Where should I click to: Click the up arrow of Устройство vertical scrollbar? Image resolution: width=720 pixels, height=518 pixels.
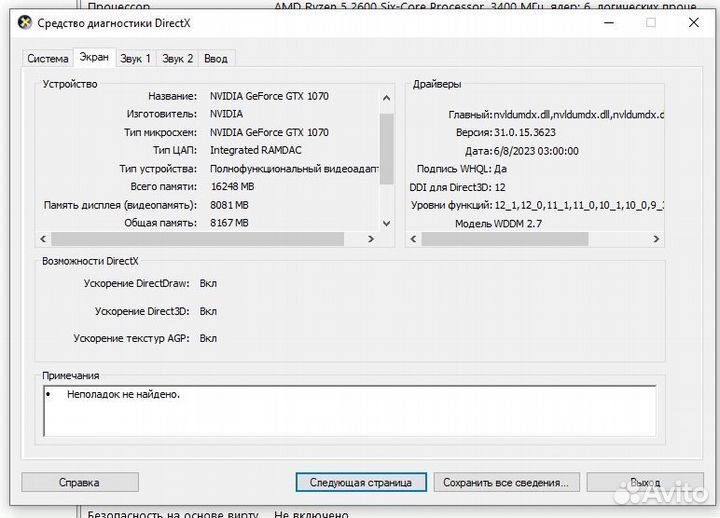[386, 97]
